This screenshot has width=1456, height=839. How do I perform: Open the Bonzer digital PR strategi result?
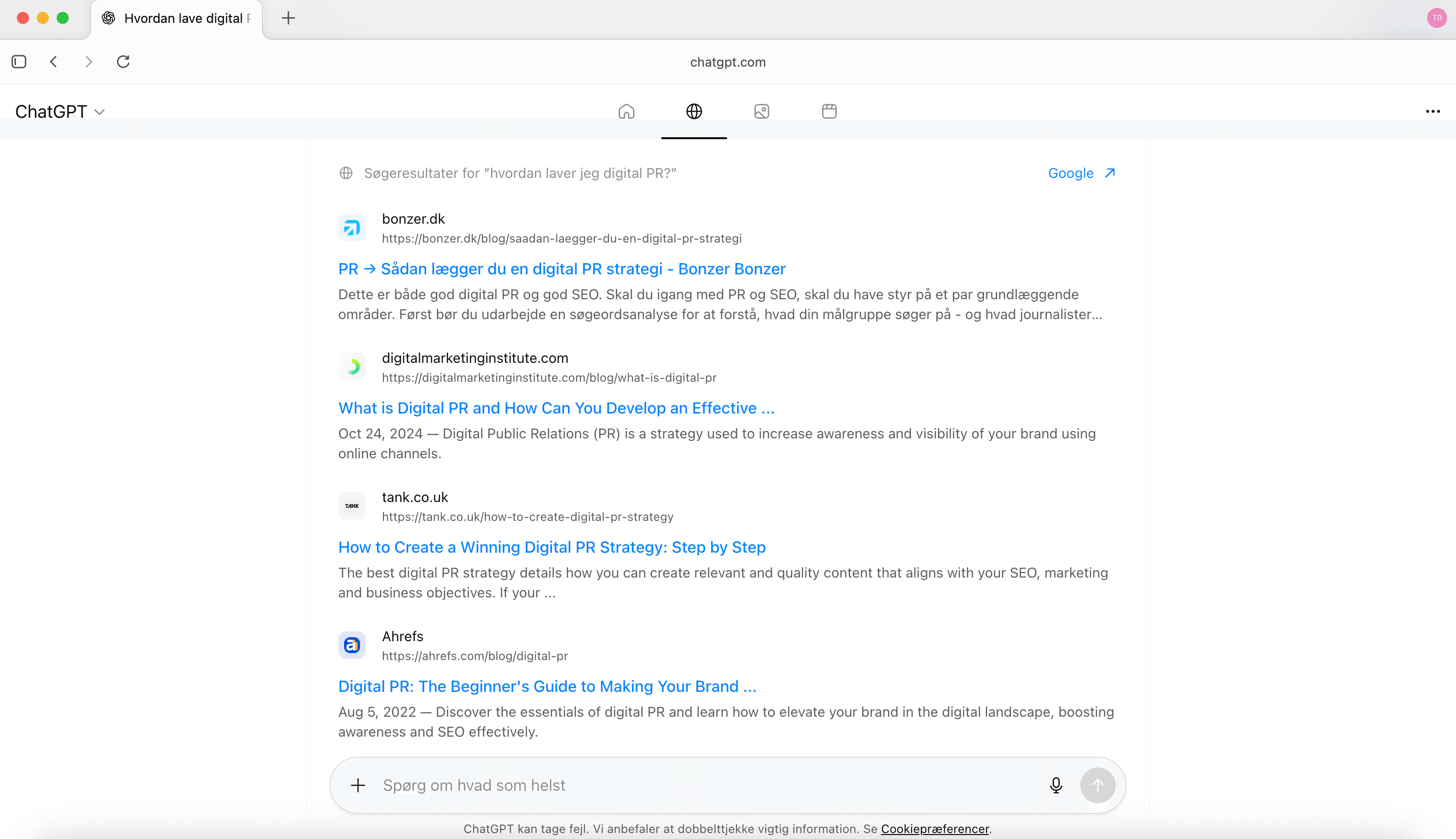[x=561, y=268]
